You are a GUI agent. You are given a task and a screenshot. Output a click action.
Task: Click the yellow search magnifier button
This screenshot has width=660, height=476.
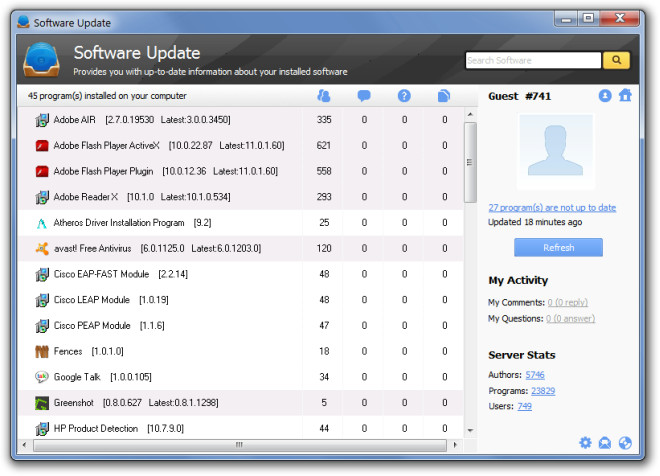616,60
